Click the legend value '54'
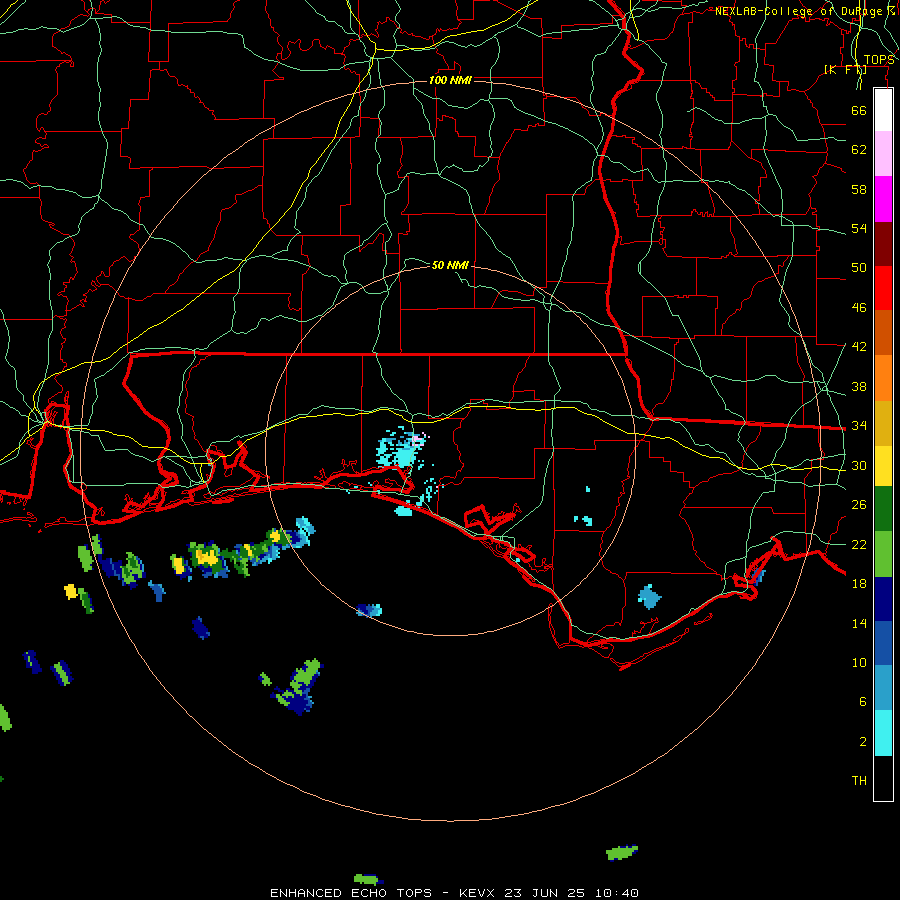The height and width of the screenshot is (900, 900). (x=859, y=228)
